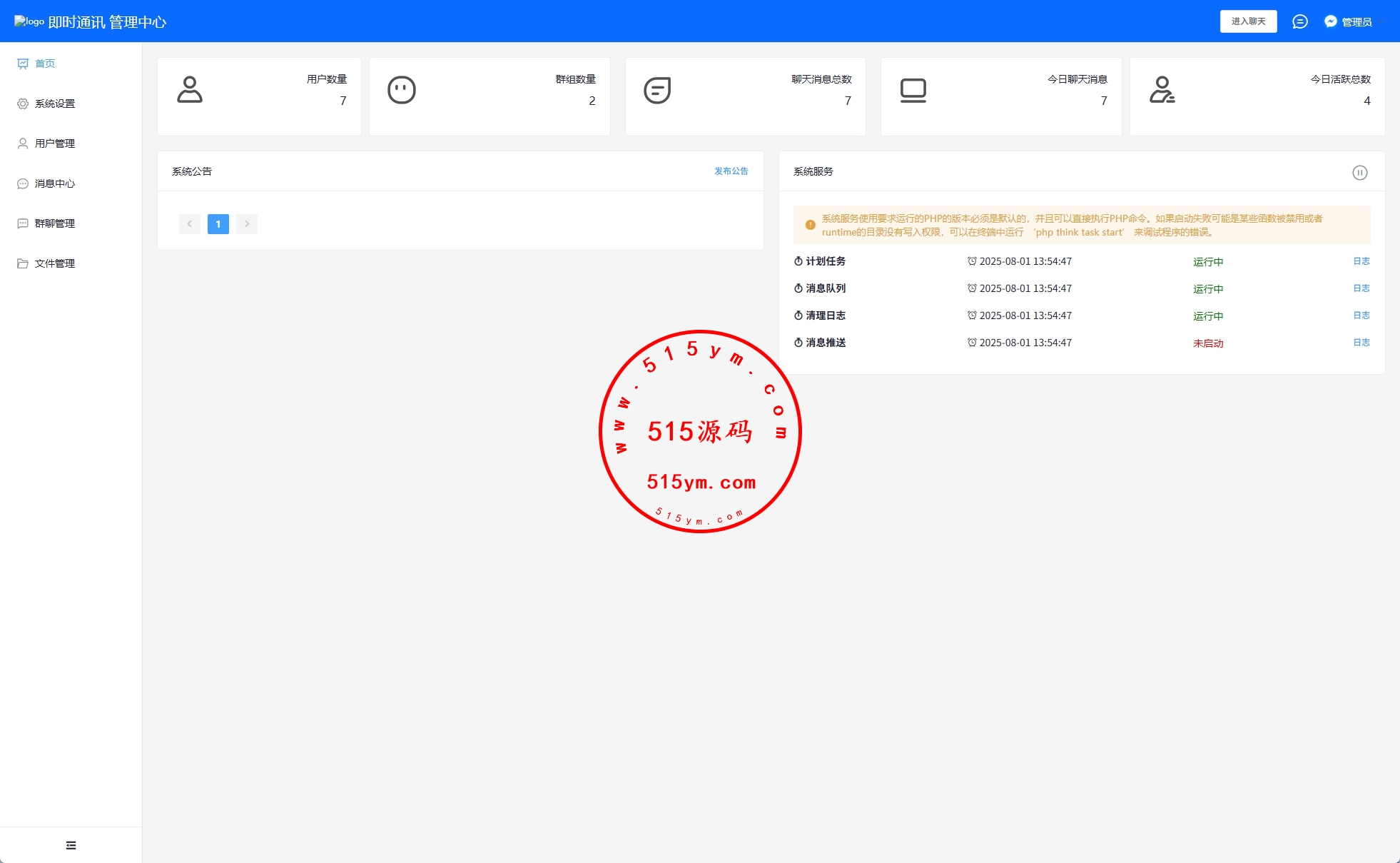Open 文件管理 in the sidebar
The width and height of the screenshot is (1400, 863).
[54, 263]
